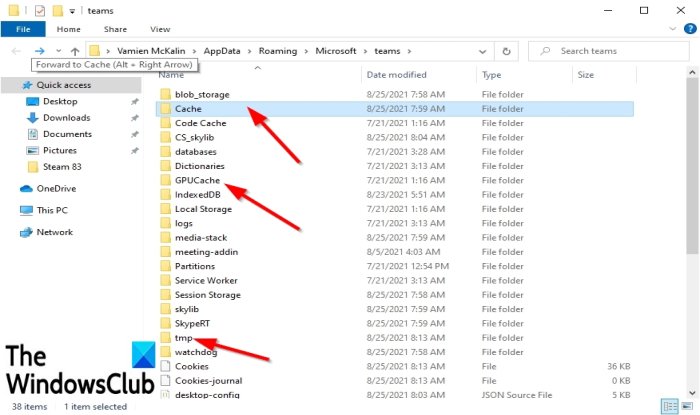Select the tmp folder
The image size is (700, 415).
pyautogui.click(x=183, y=338)
